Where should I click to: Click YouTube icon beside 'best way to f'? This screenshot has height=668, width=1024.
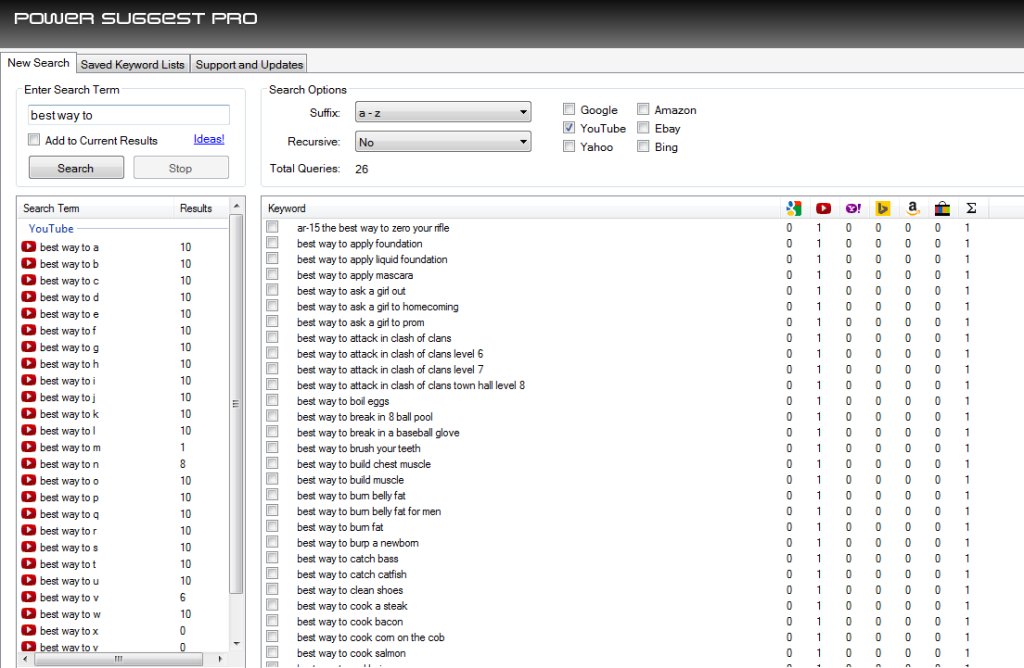[29, 330]
